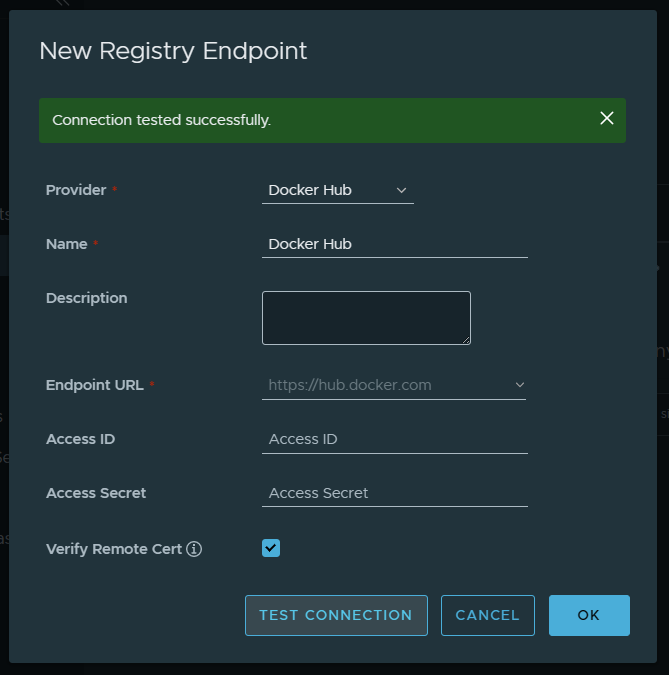Click the 'Connection tested successfully' message text
The width and height of the screenshot is (669, 675).
click(162, 120)
